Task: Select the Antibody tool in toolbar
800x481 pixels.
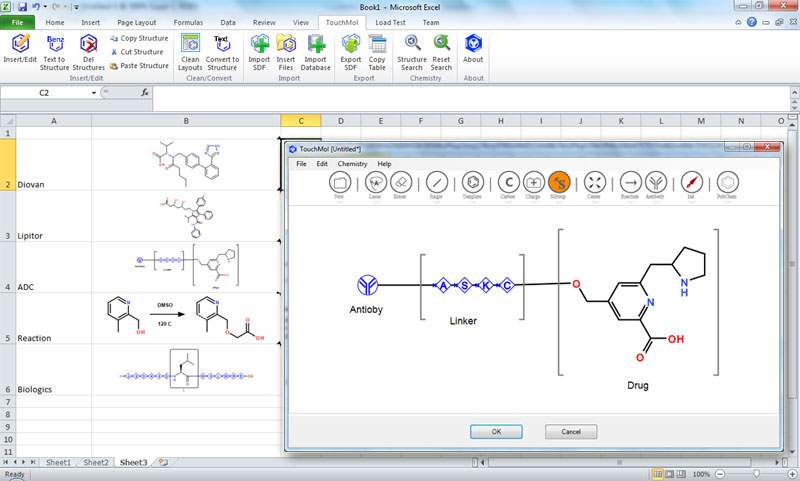Action: pos(656,182)
